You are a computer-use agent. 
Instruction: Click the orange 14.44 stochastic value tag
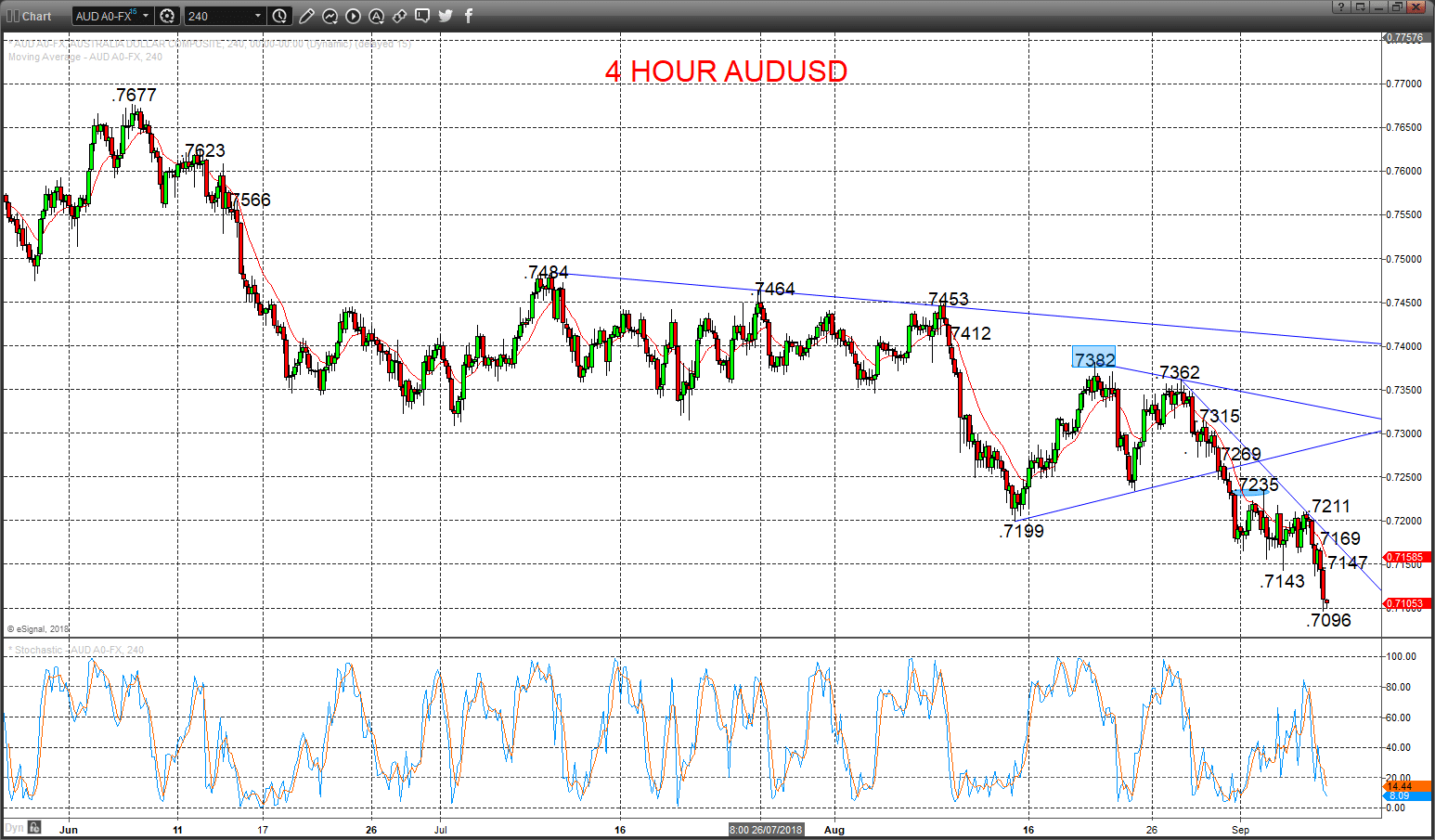(x=1407, y=786)
